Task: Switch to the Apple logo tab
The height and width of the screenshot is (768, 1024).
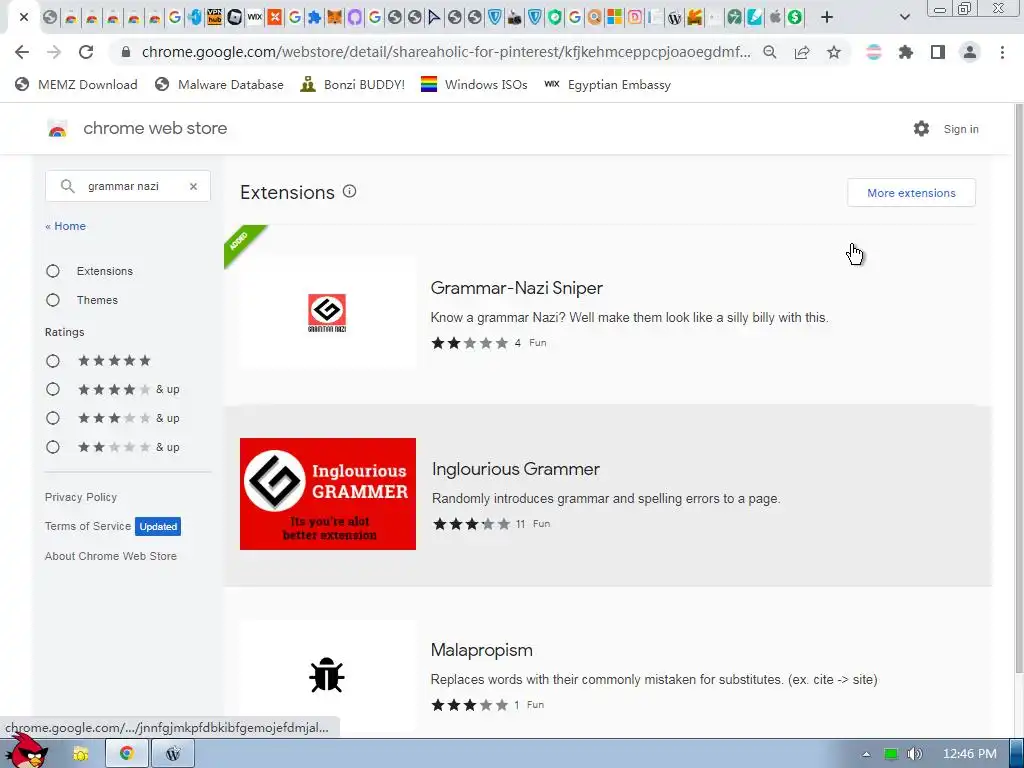Action: [x=775, y=17]
